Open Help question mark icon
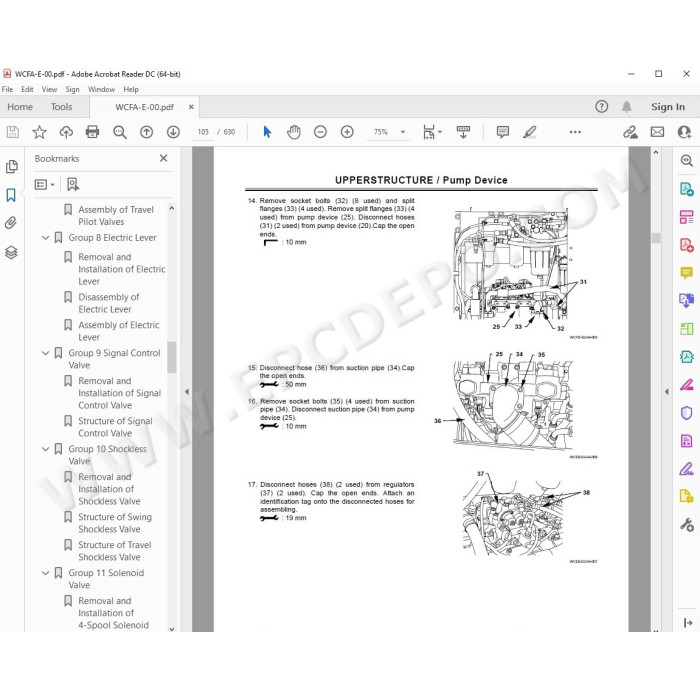 (601, 106)
